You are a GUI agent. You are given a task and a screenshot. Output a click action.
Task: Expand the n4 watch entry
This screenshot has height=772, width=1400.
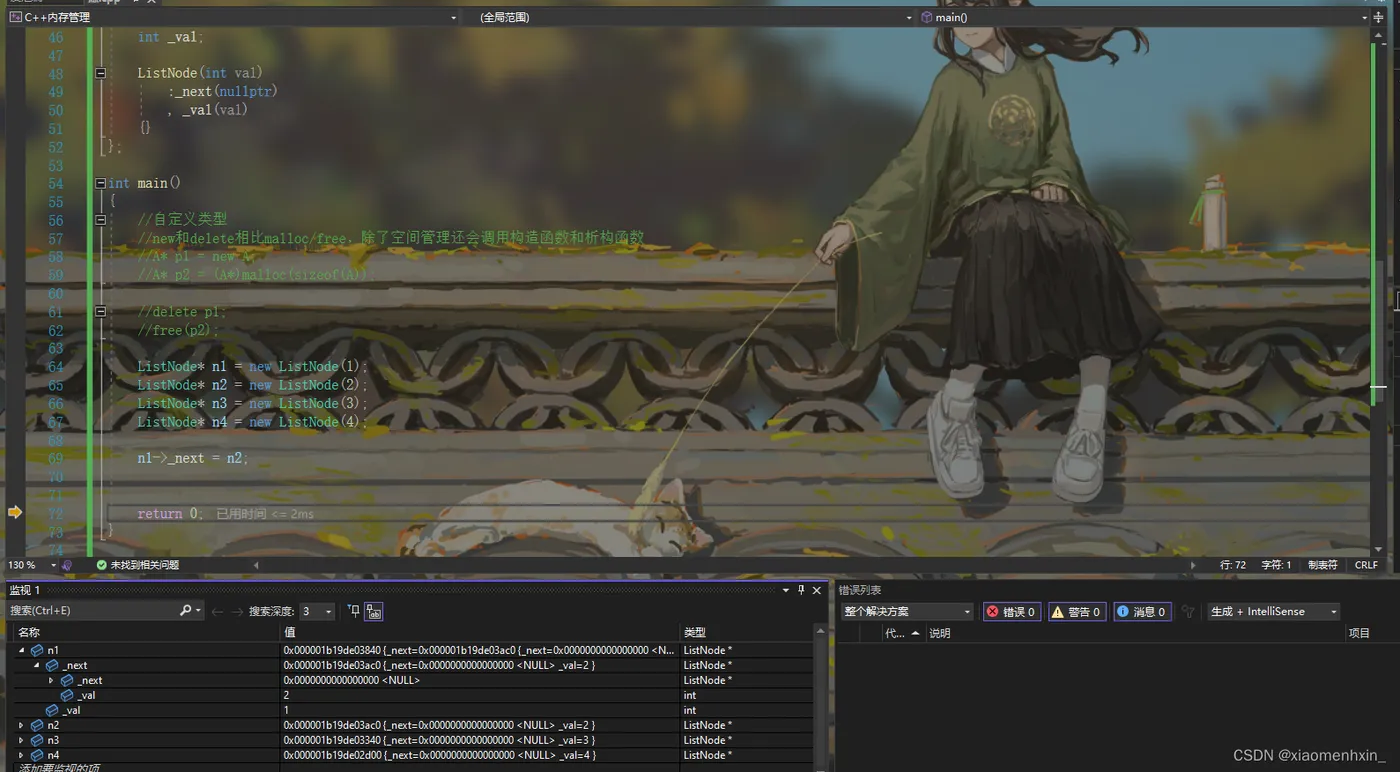click(21, 755)
